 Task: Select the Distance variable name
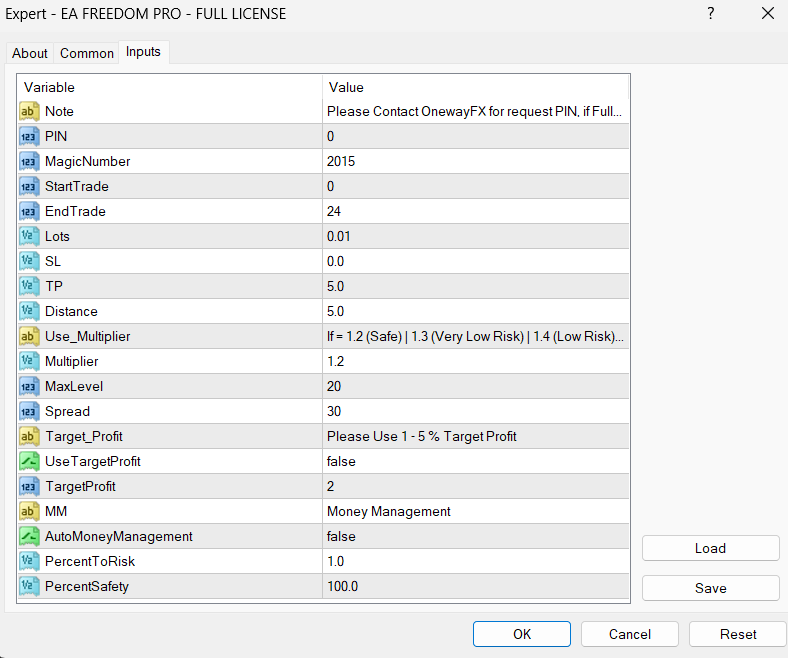[71, 311]
